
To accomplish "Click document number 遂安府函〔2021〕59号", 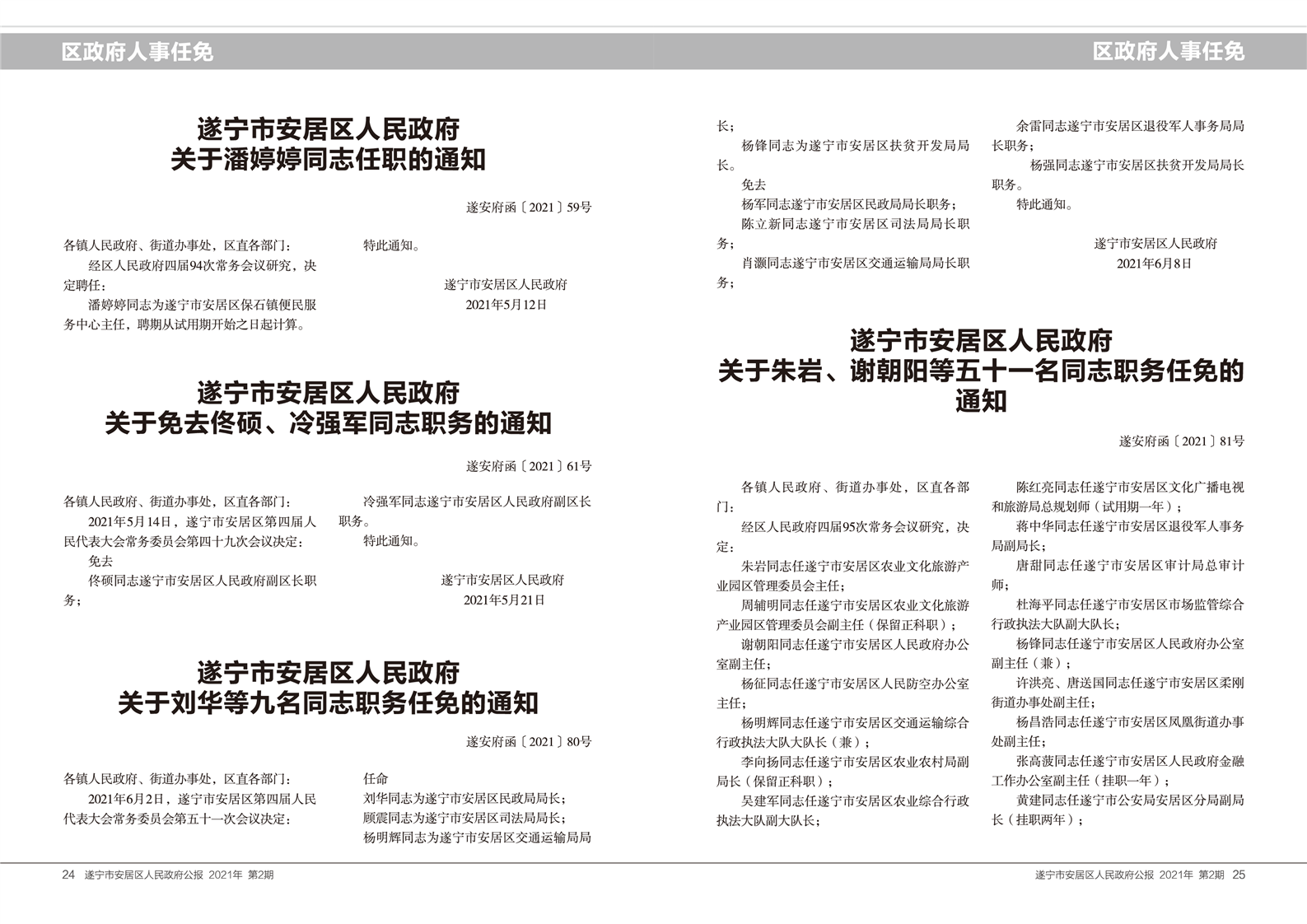I will 528,208.
